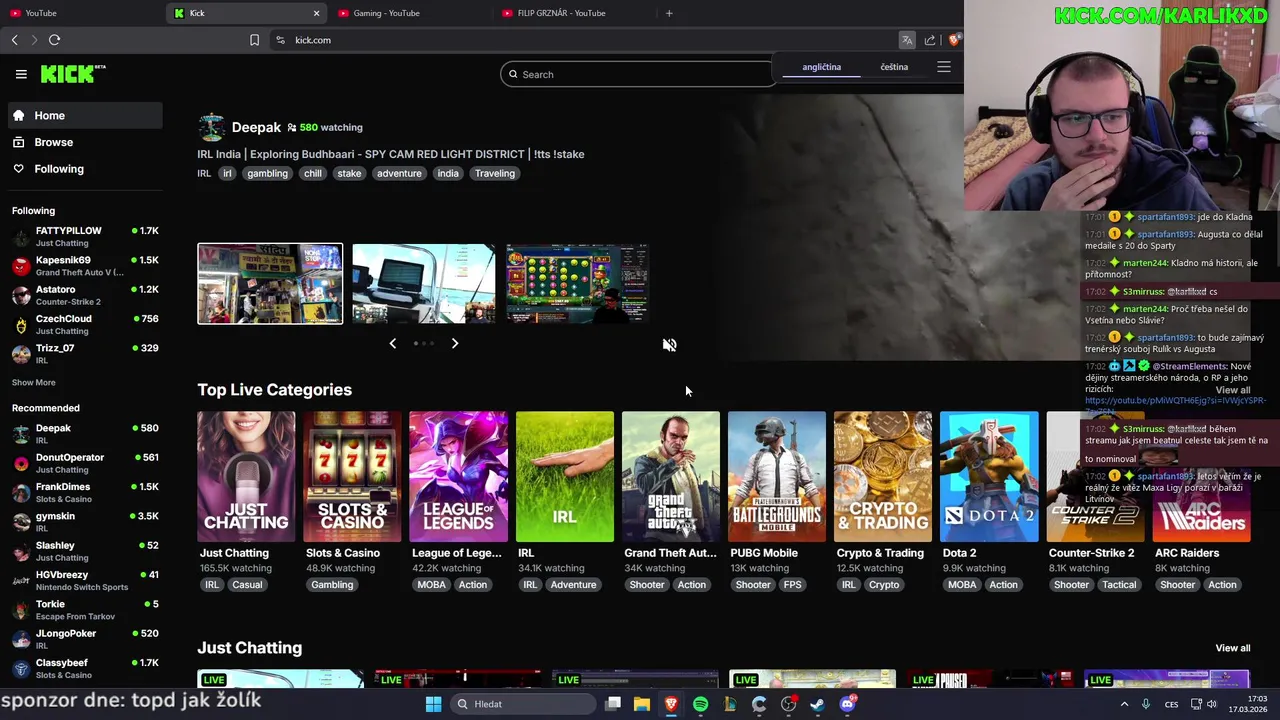
Task: Expand Show more followed channels
Action: pos(34,382)
